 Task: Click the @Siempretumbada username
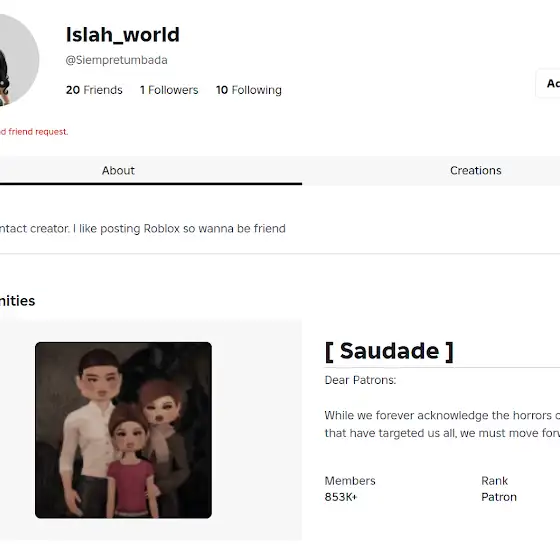click(x=116, y=60)
